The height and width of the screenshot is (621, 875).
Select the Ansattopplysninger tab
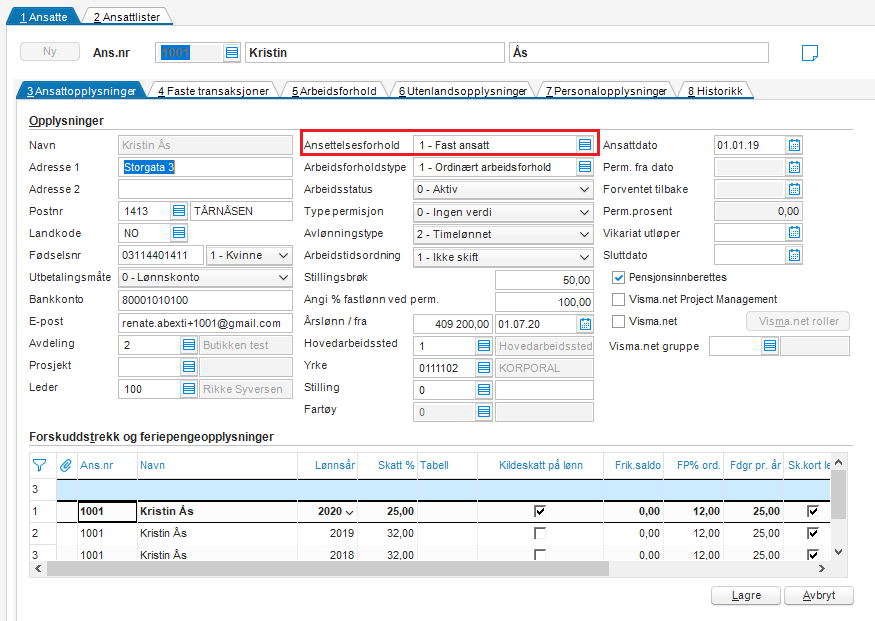click(x=81, y=91)
